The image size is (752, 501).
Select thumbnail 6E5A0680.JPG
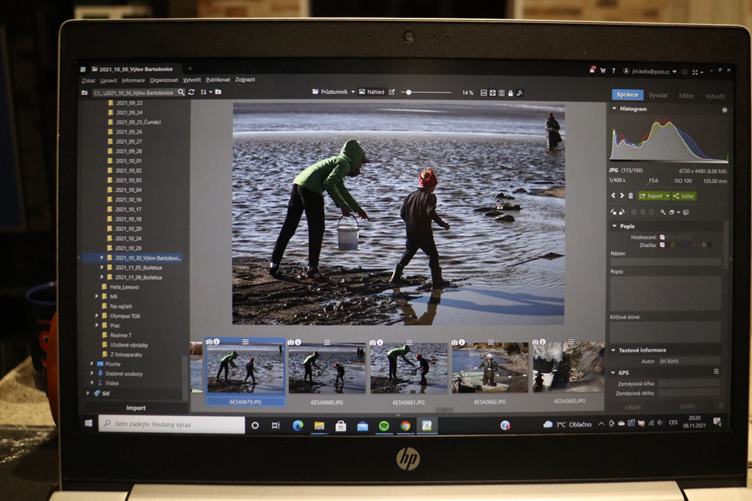(x=327, y=372)
